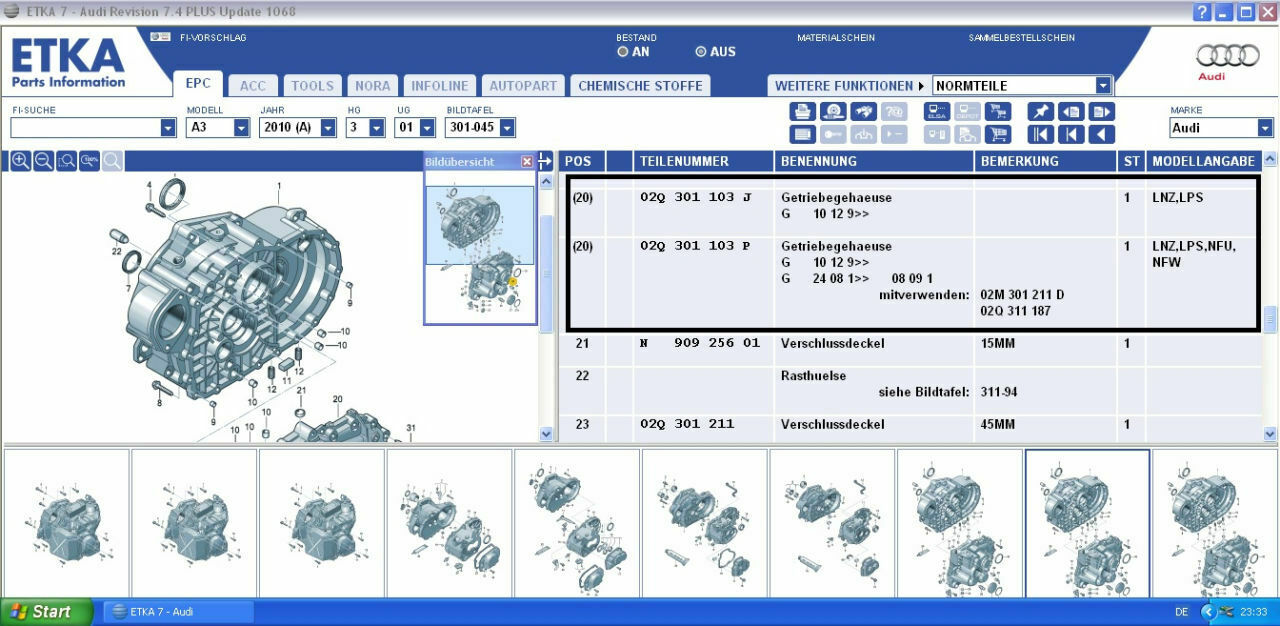Switch to the INFOLINE tab
This screenshot has width=1280, height=626.
(440, 86)
